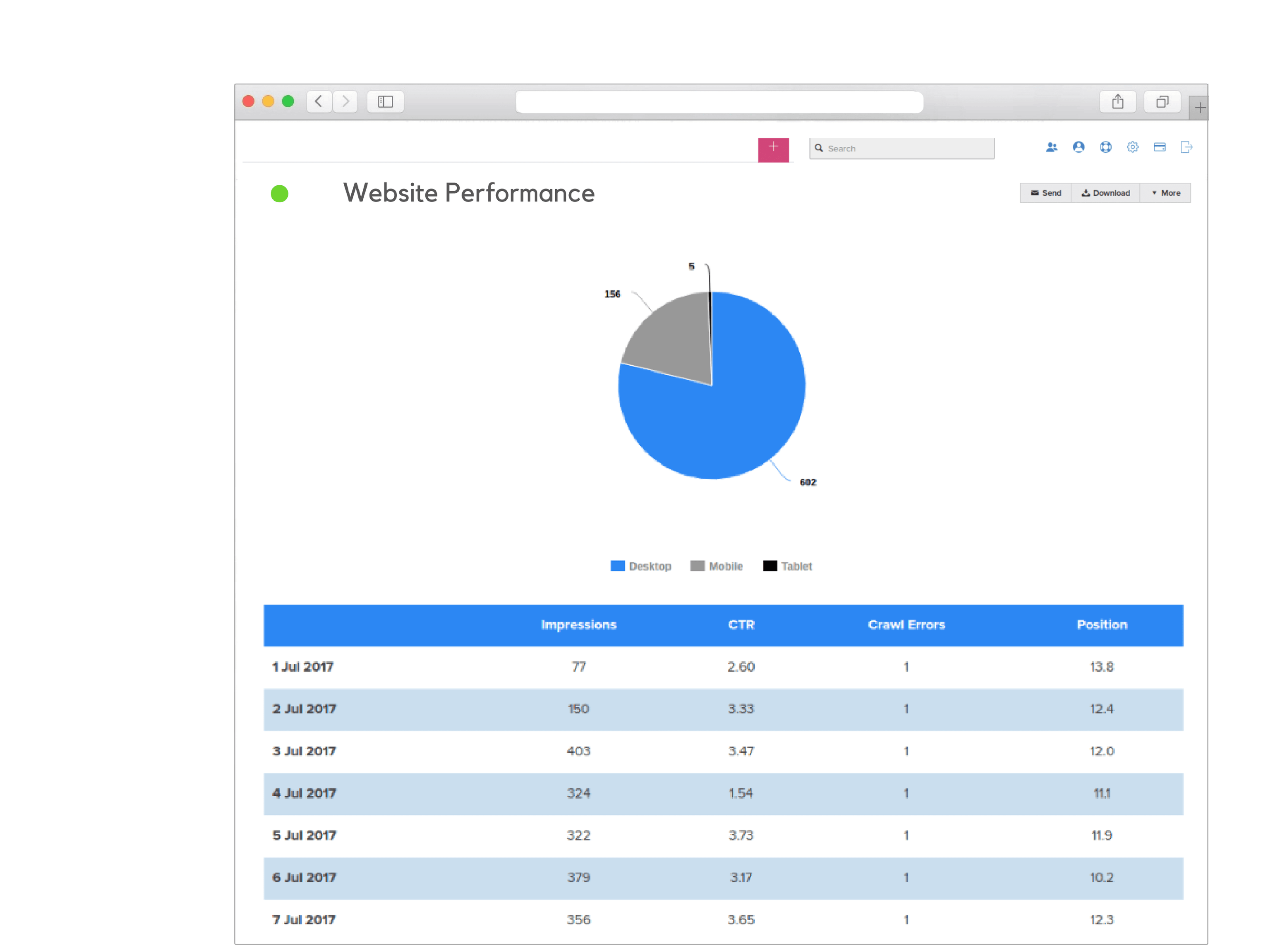1270x952 pixels.
Task: Click the green status indicator dot
Action: [280, 194]
